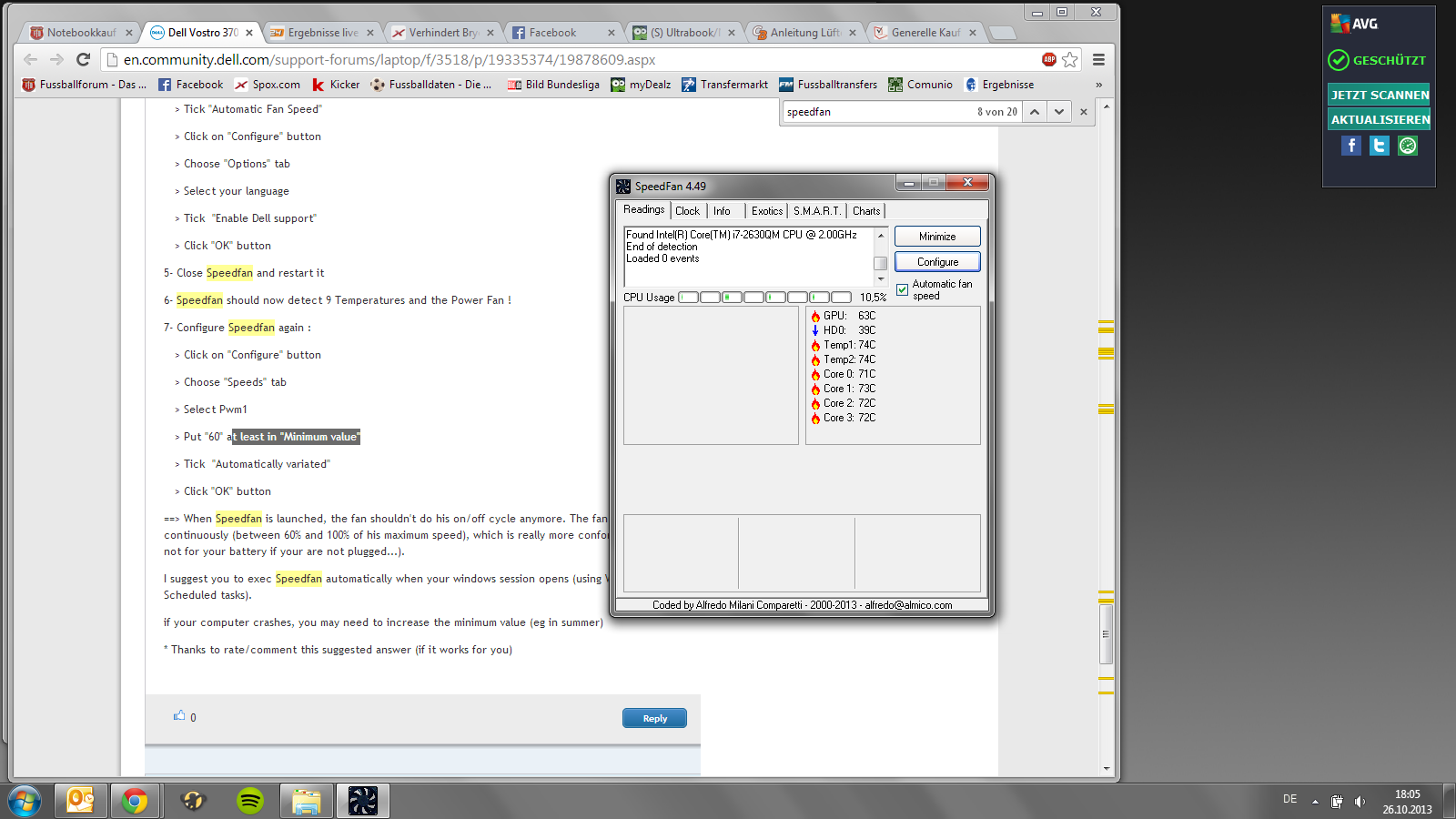Open SpeedFan Clock tab
The width and height of the screenshot is (1456, 819).
point(687,211)
